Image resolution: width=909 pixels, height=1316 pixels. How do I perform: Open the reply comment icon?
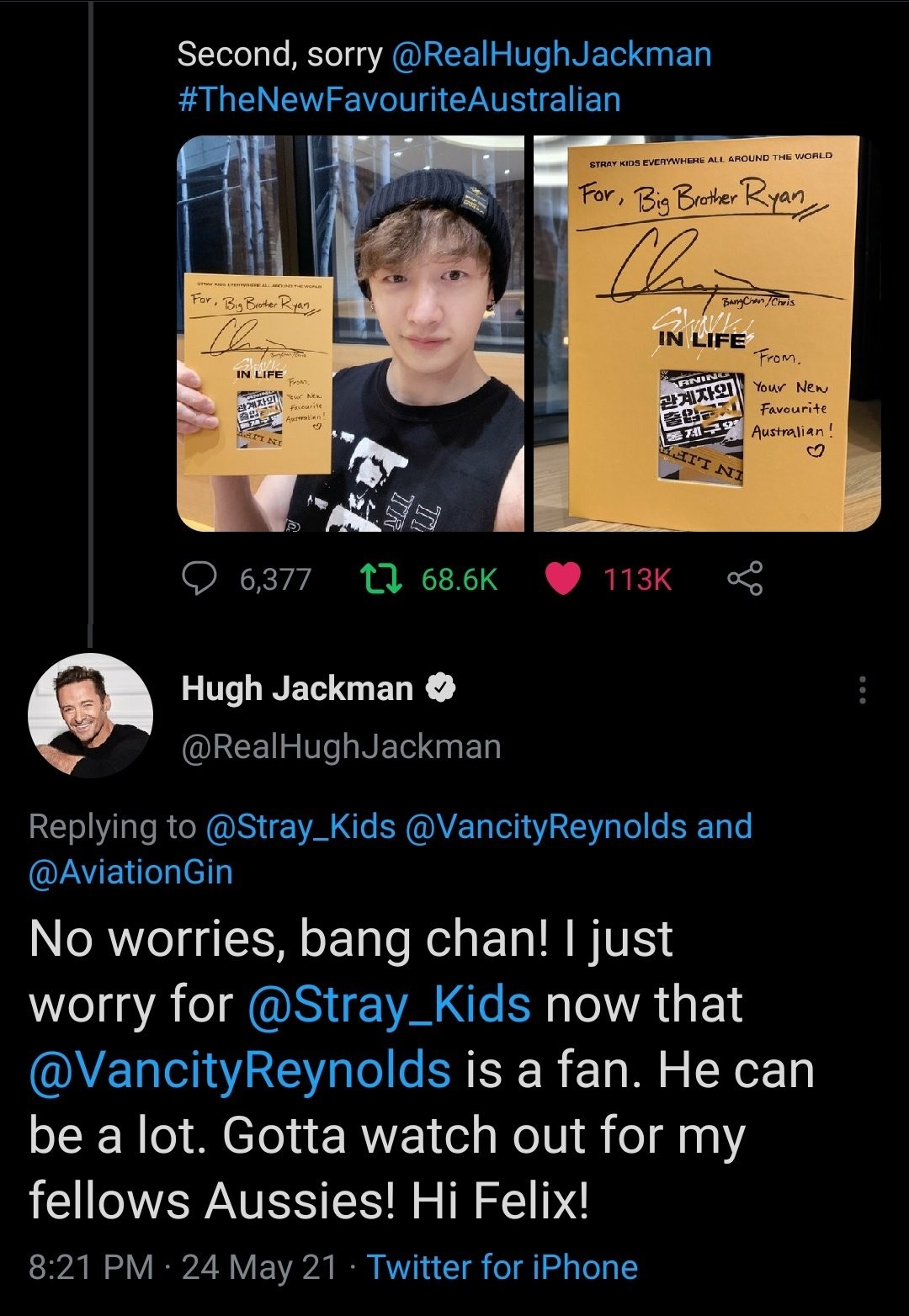(200, 579)
